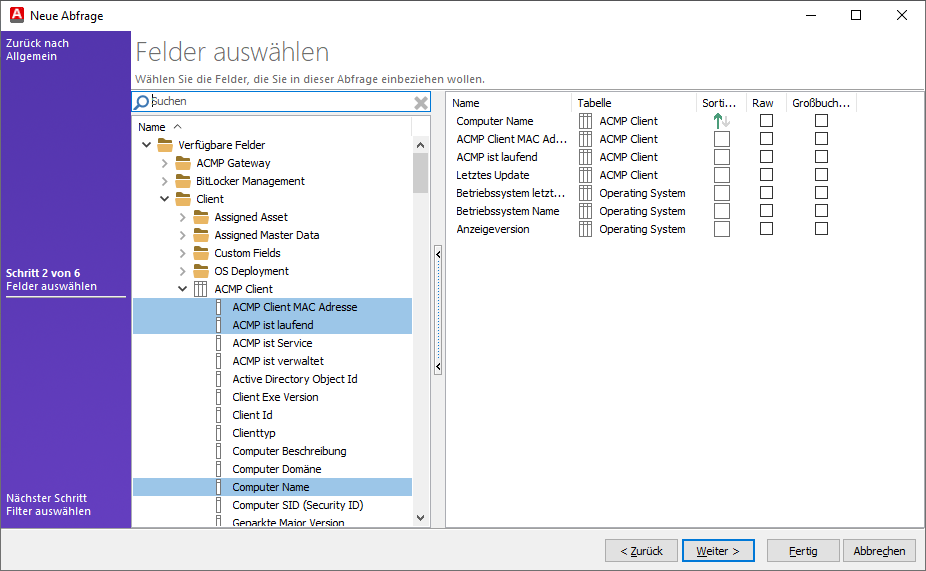Click the Assigned Master Data folder icon
Image resolution: width=926 pixels, height=571 pixels.
pyautogui.click(x=201, y=235)
